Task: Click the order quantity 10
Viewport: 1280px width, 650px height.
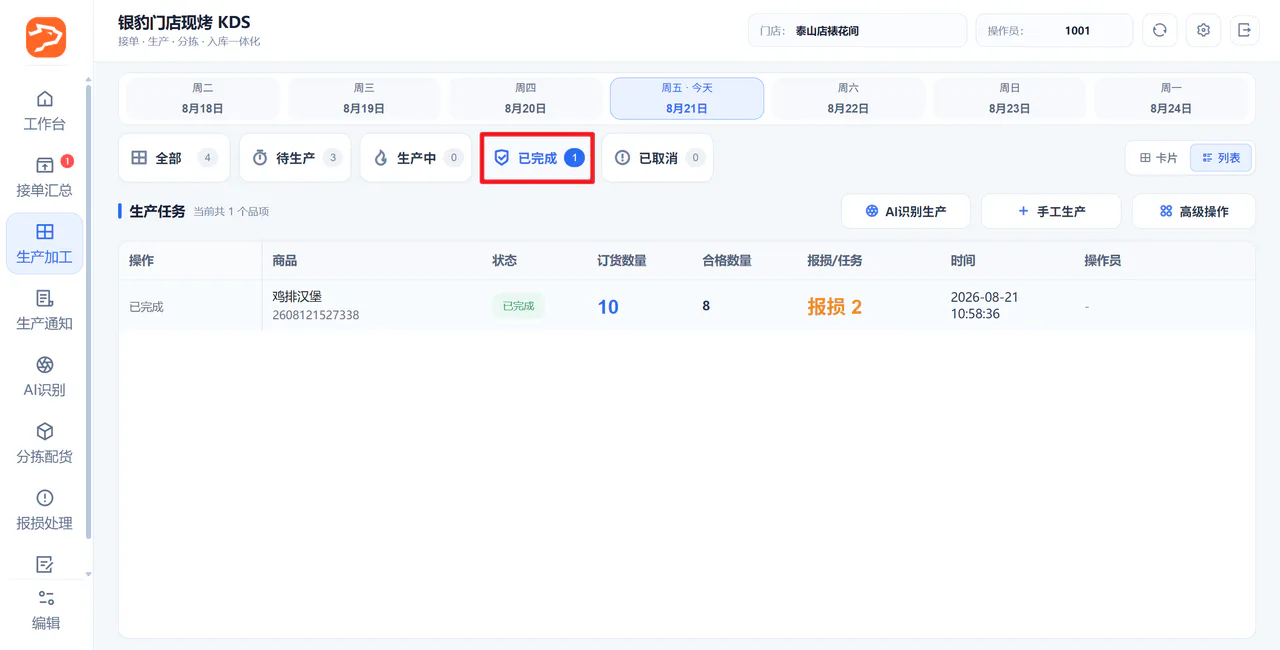Action: tap(608, 307)
